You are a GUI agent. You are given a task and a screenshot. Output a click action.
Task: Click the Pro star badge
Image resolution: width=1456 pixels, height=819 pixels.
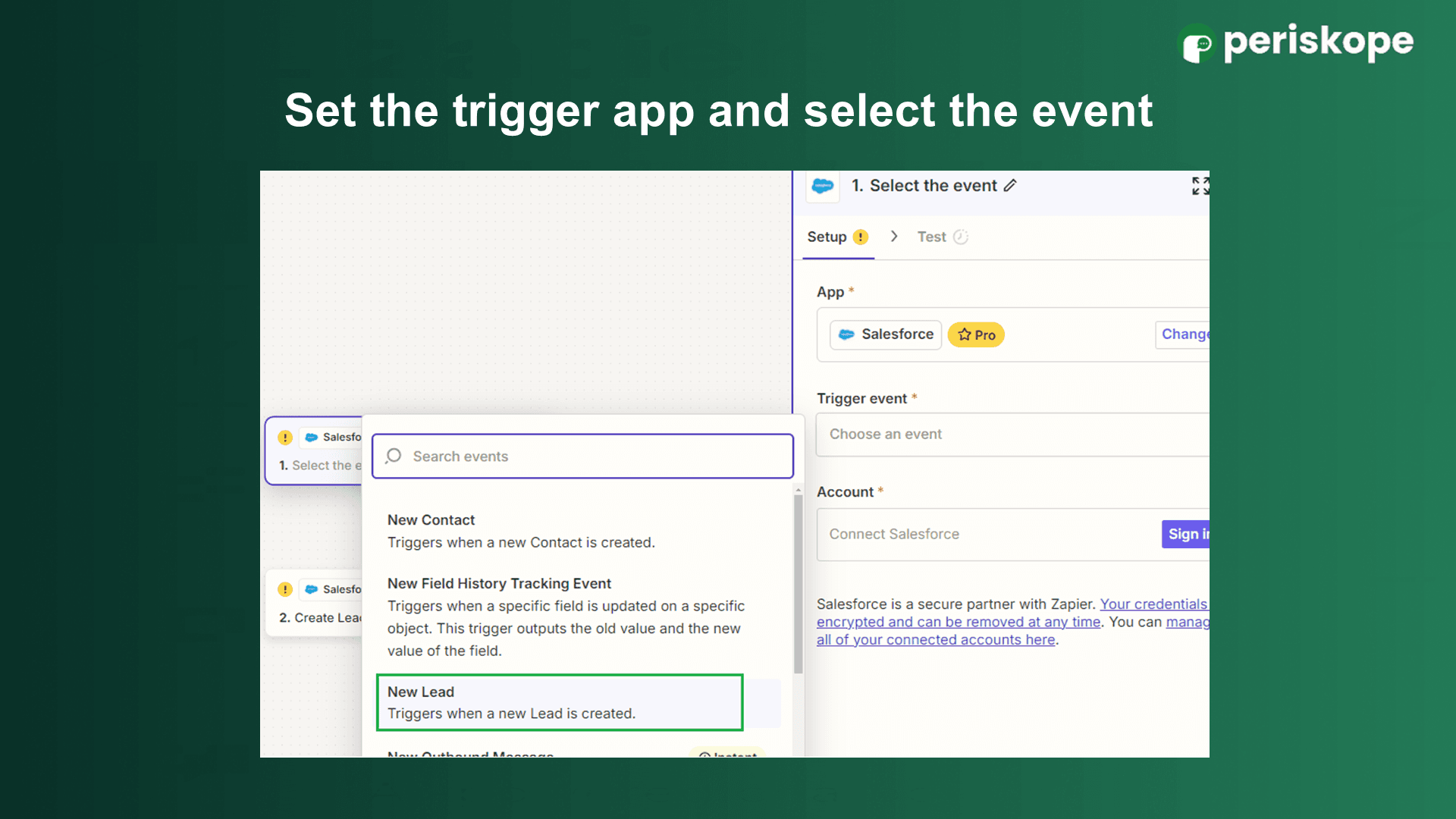(x=976, y=334)
